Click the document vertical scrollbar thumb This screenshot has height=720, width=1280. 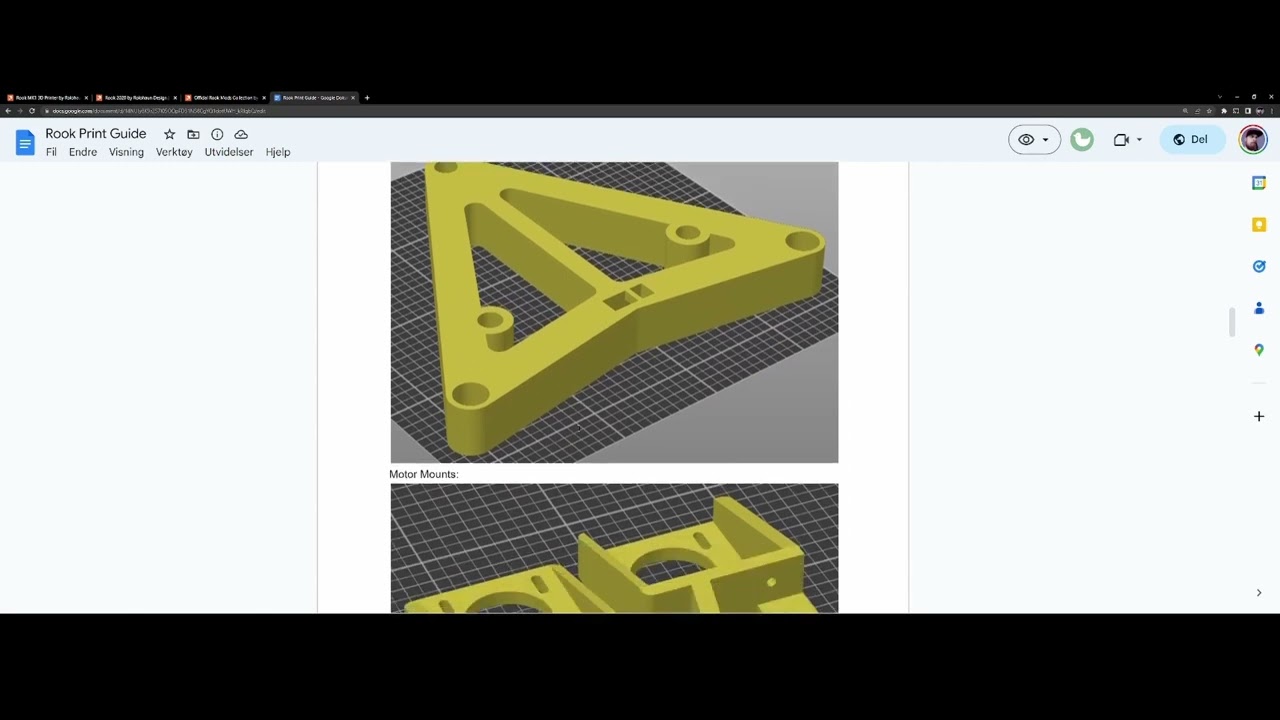point(1232,322)
